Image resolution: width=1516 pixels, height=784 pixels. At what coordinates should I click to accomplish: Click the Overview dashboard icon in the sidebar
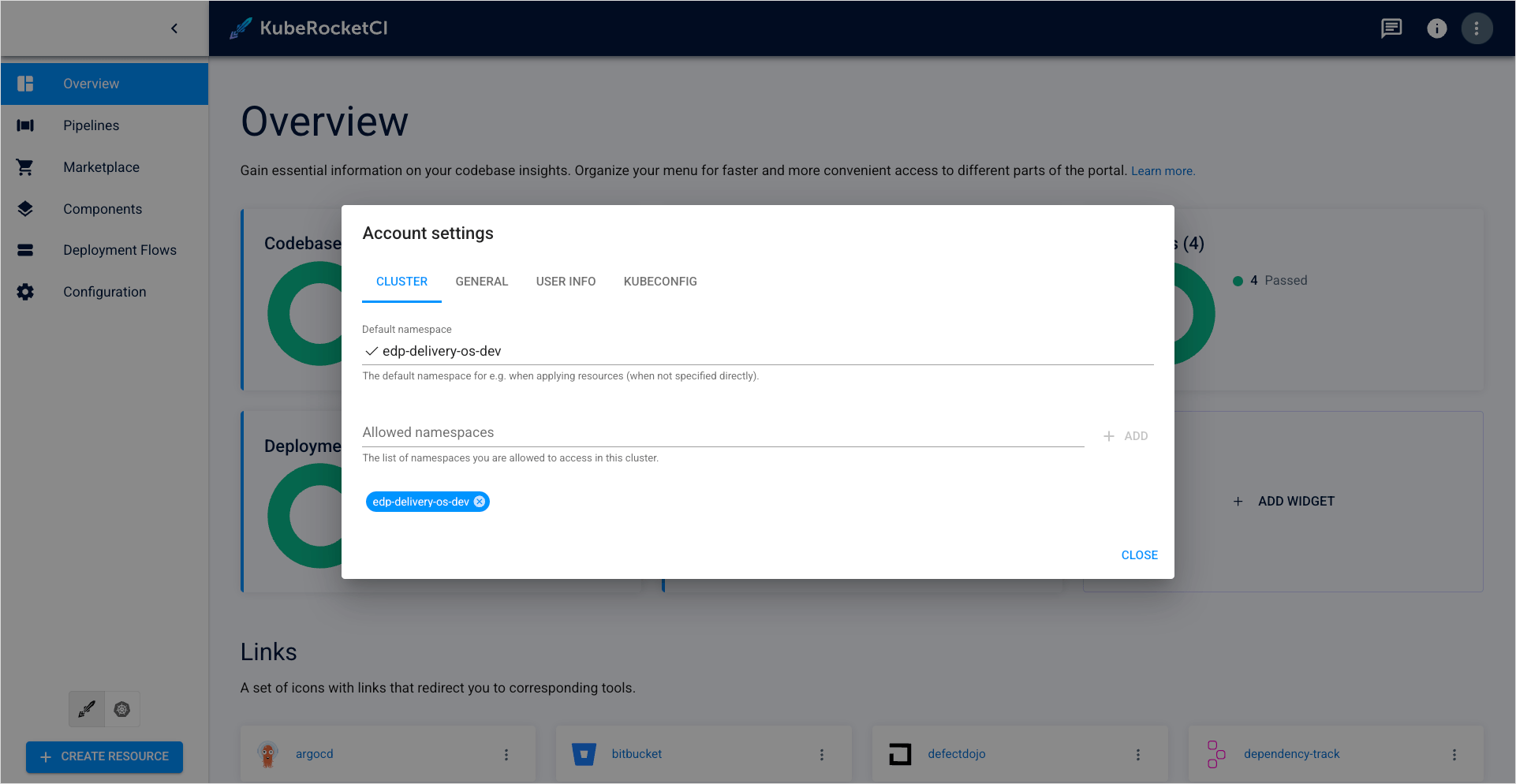pyautogui.click(x=25, y=84)
